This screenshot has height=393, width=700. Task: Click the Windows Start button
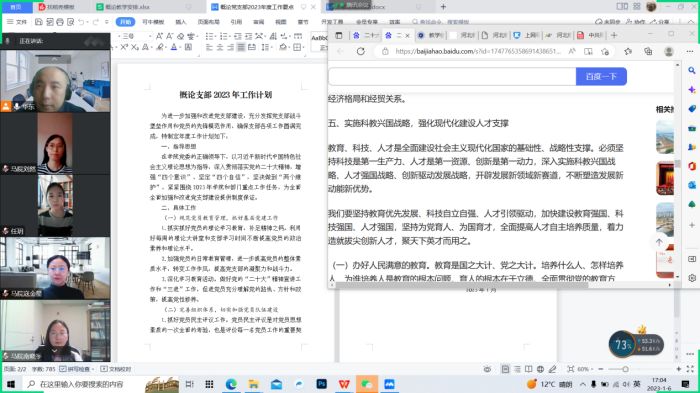click(x=10, y=384)
